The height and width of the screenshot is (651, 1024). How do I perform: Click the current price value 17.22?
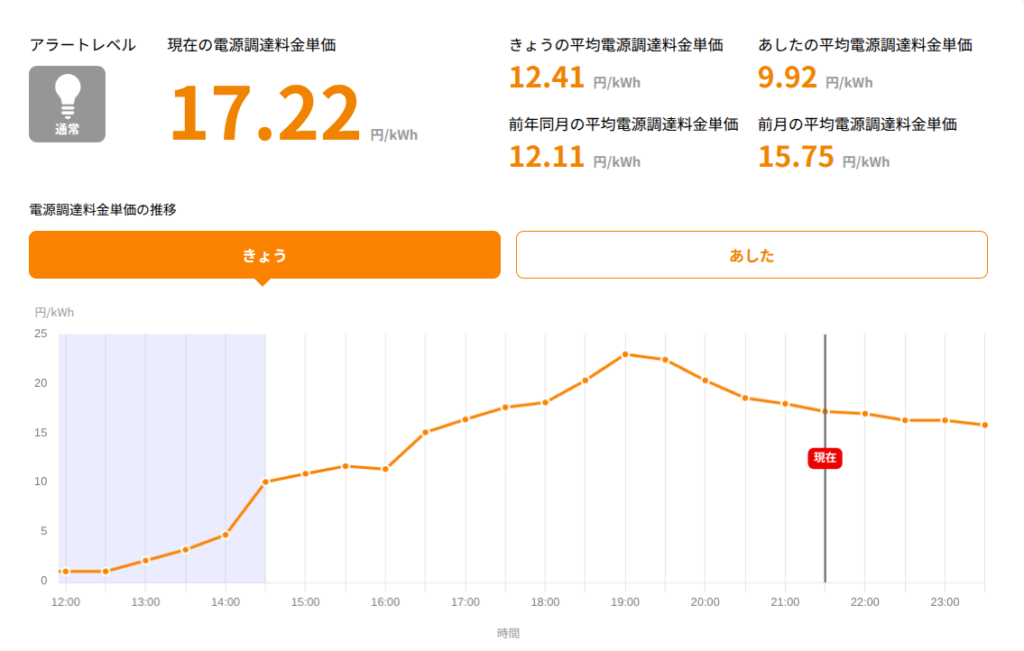264,112
